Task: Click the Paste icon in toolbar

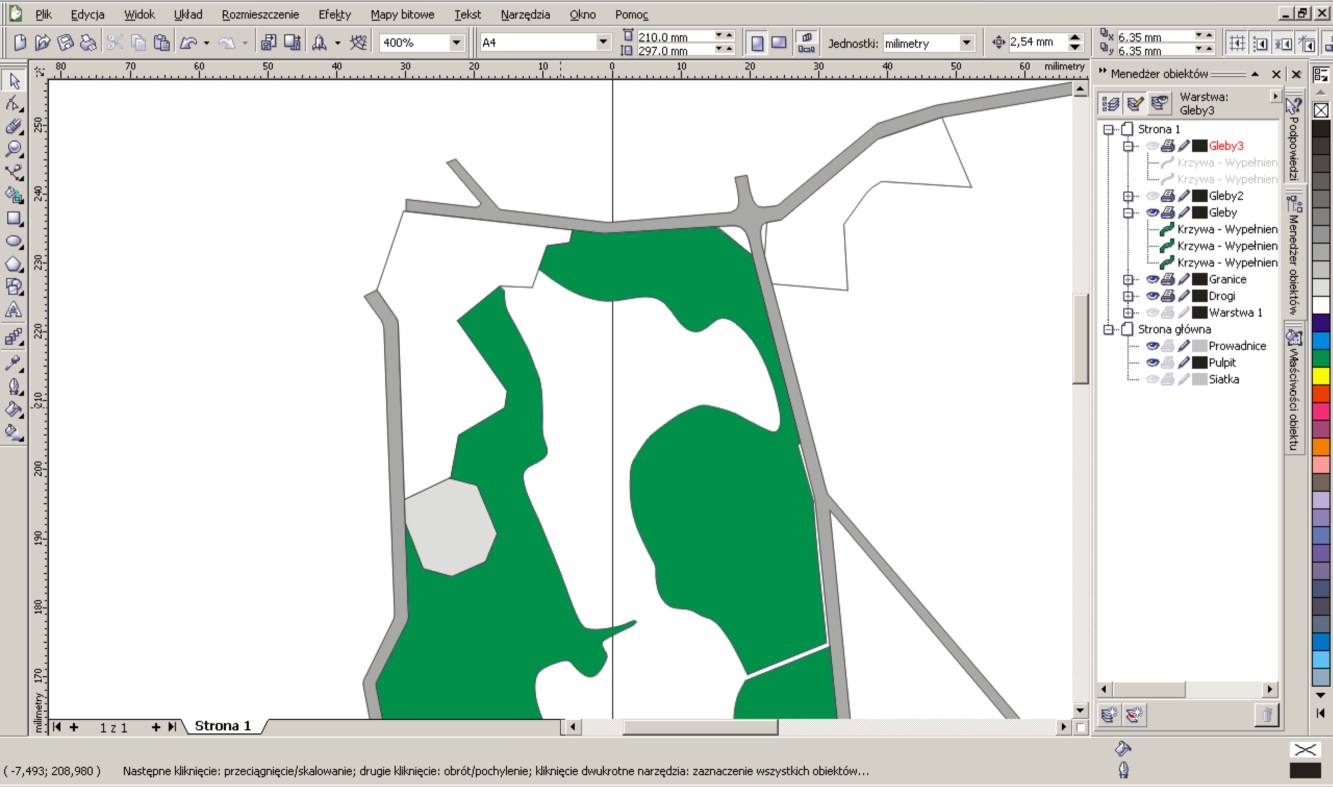Action: (x=161, y=43)
